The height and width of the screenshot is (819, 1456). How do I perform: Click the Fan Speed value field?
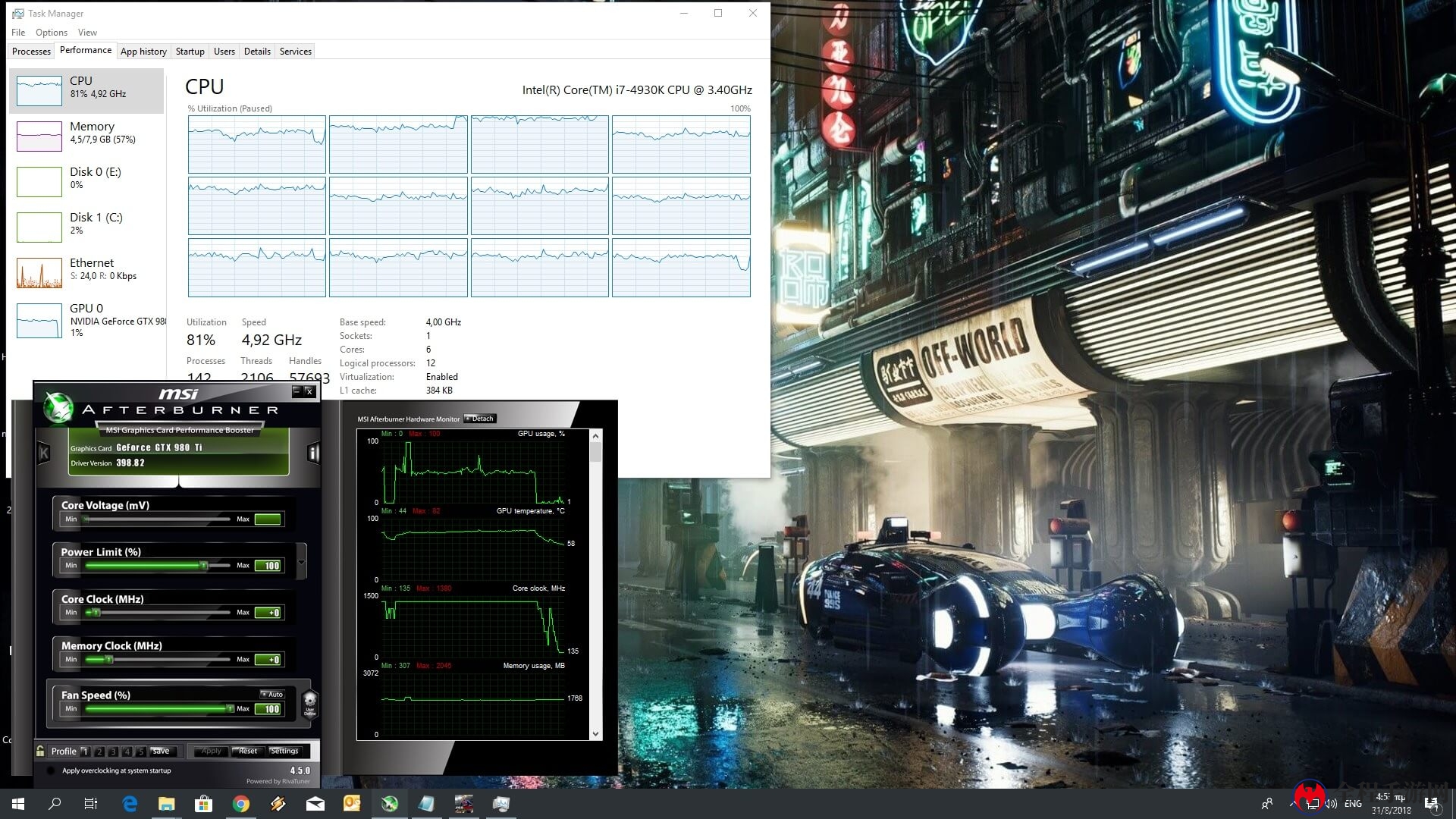268,709
